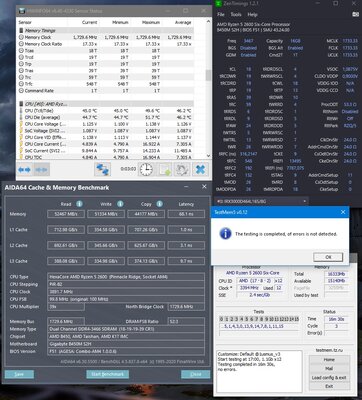The width and height of the screenshot is (362, 400).
Task: Click the Save button in AIDA64 benchmark
Action: pyautogui.click(x=19, y=374)
